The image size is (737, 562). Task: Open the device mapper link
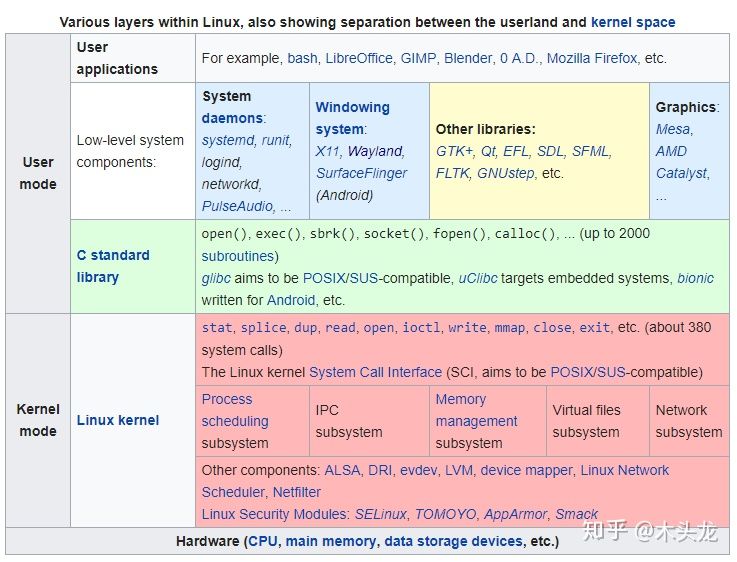pyautogui.click(x=526, y=470)
